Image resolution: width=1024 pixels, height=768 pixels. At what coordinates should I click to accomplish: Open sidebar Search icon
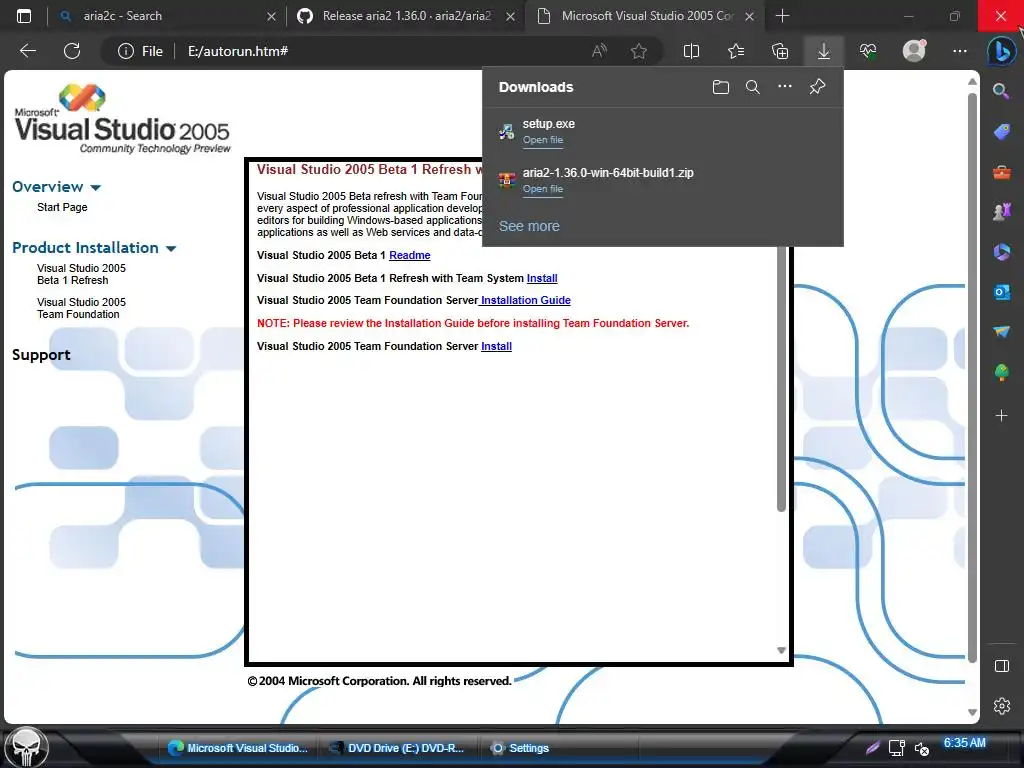click(1000, 91)
